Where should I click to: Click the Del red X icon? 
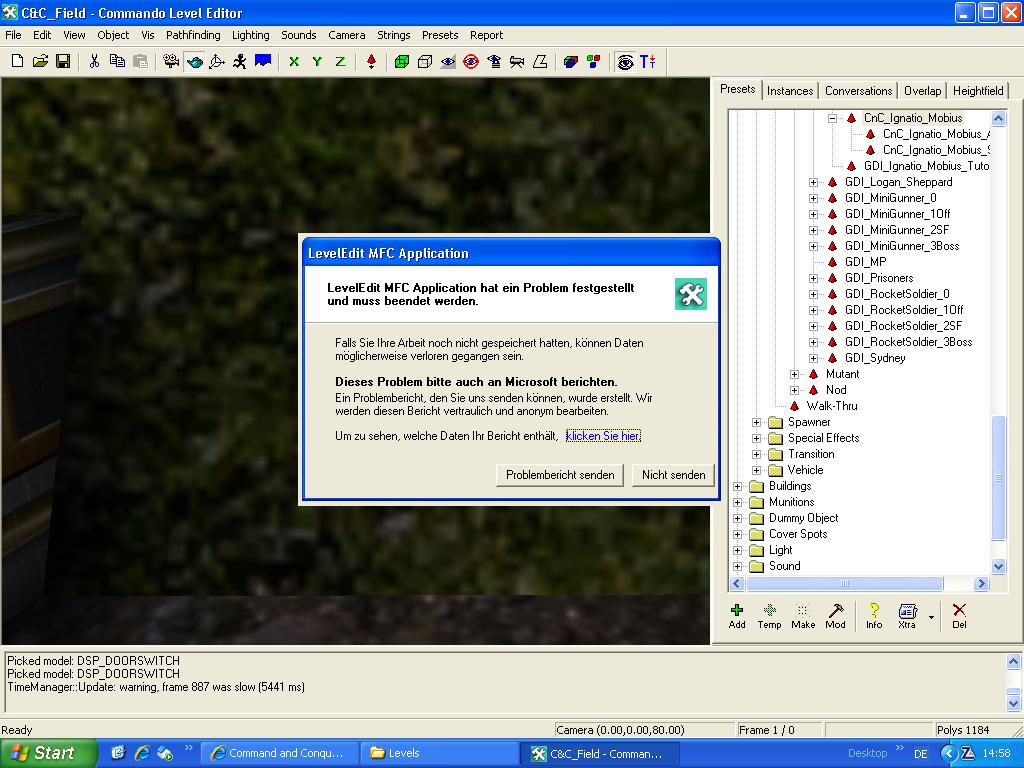coord(959,615)
